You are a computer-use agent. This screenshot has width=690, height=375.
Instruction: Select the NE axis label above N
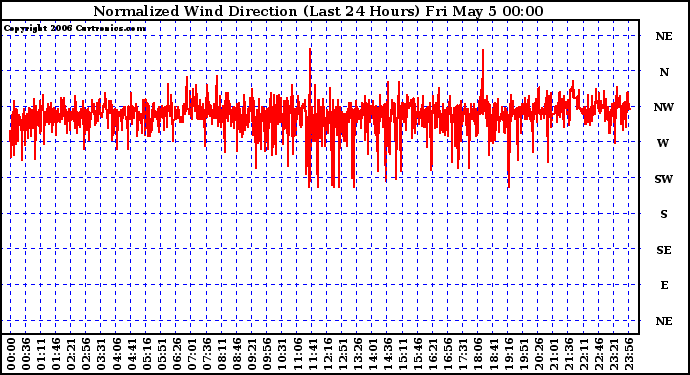click(664, 36)
